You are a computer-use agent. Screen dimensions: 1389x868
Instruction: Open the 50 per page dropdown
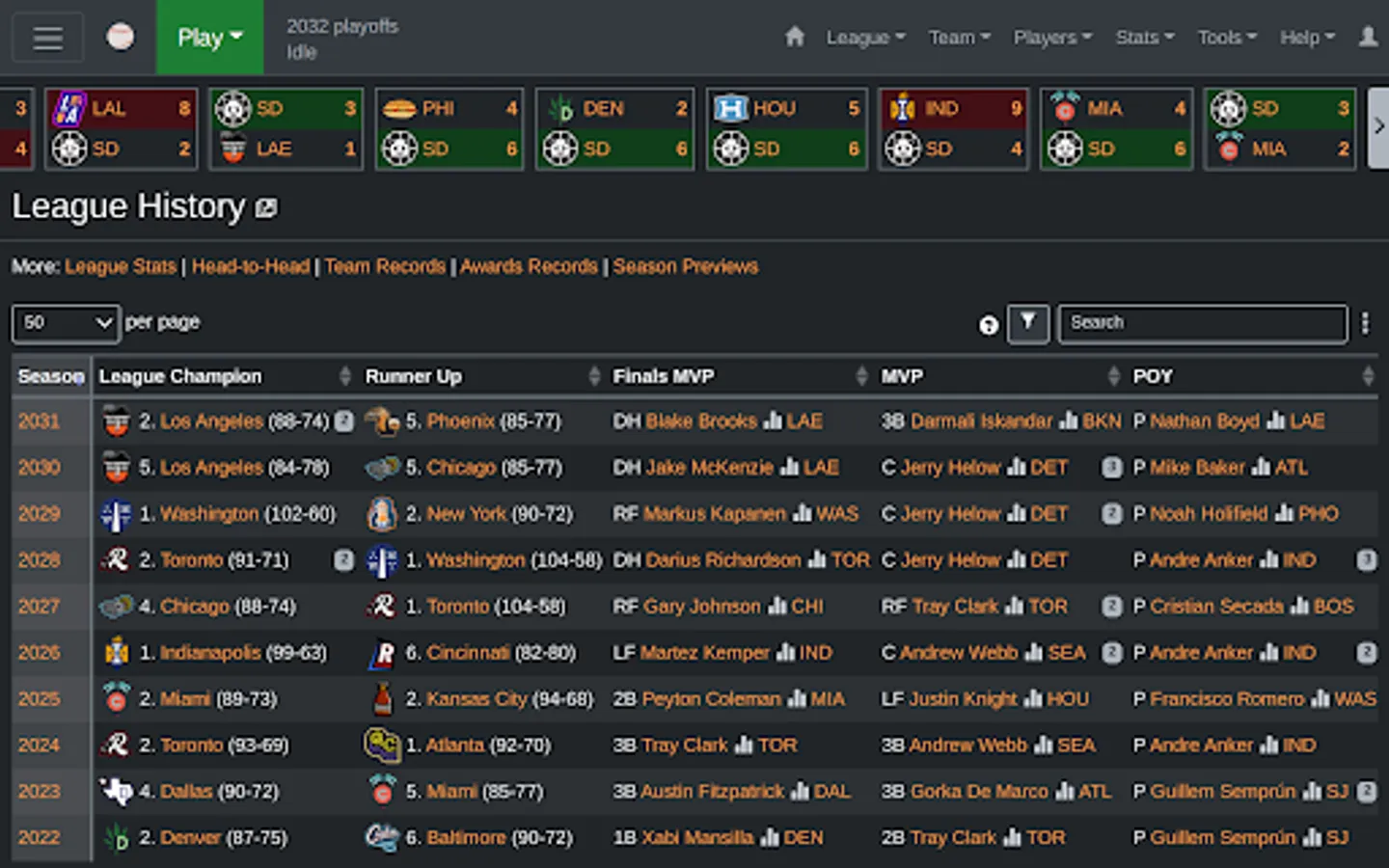[66, 323]
